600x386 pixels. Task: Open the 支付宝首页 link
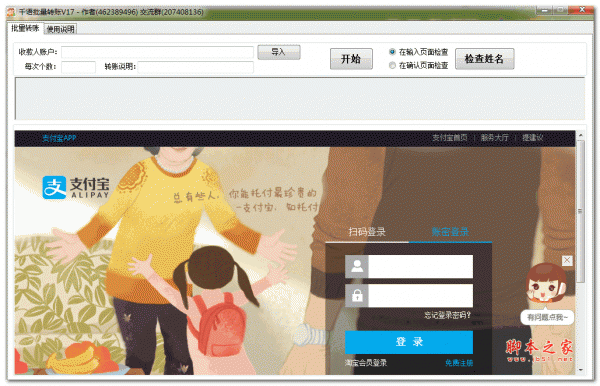pyautogui.click(x=450, y=138)
